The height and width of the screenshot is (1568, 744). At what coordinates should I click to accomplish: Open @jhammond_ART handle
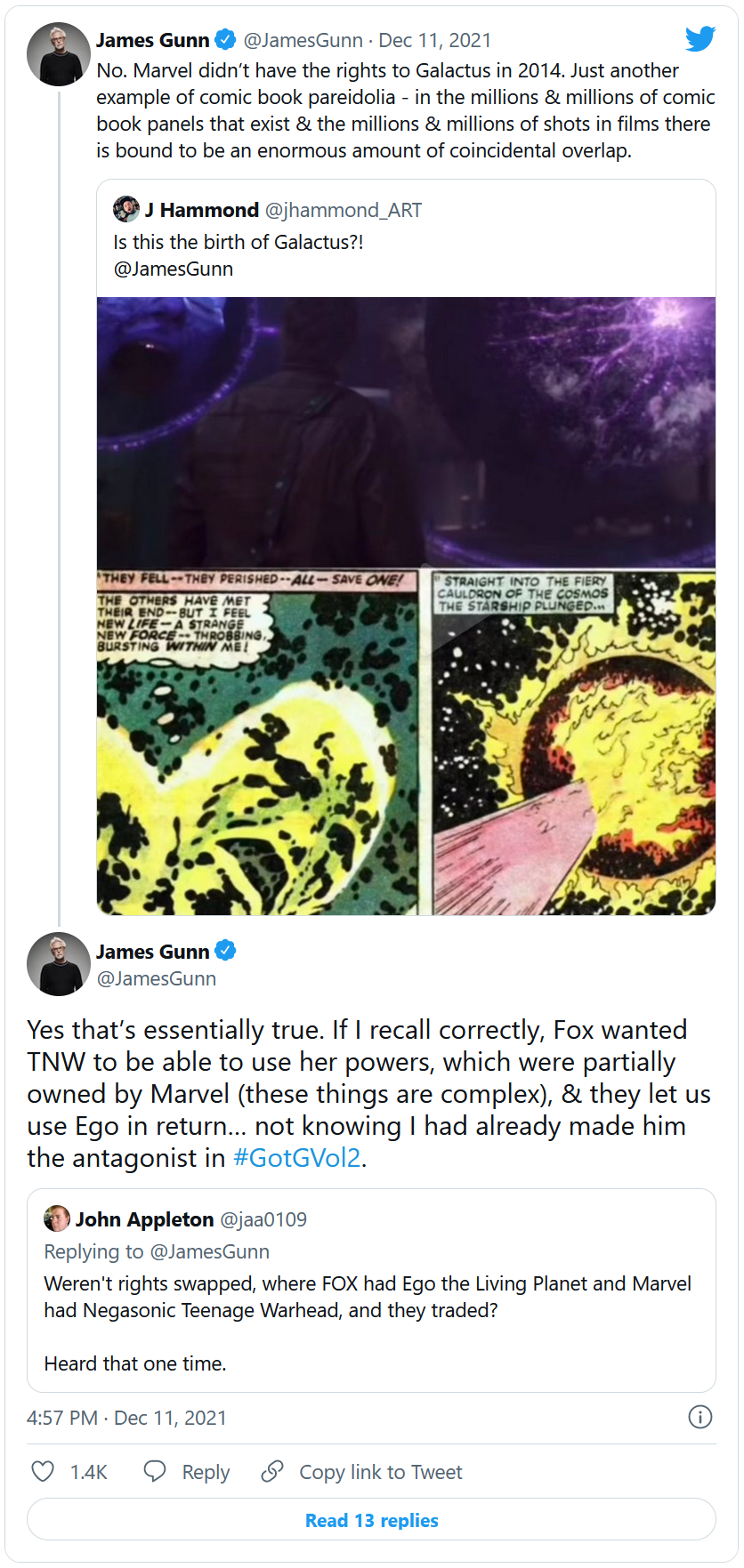[x=344, y=210]
